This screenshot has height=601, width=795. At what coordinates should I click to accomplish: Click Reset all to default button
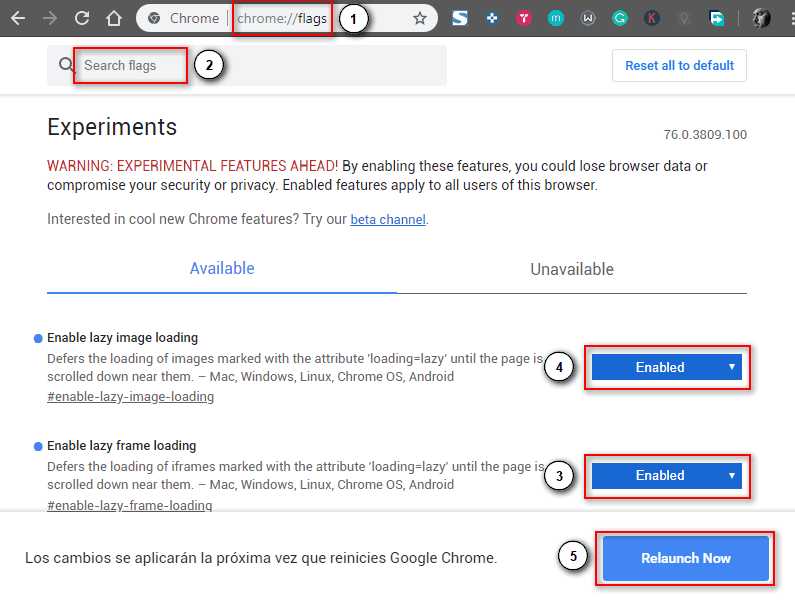pyautogui.click(x=679, y=65)
